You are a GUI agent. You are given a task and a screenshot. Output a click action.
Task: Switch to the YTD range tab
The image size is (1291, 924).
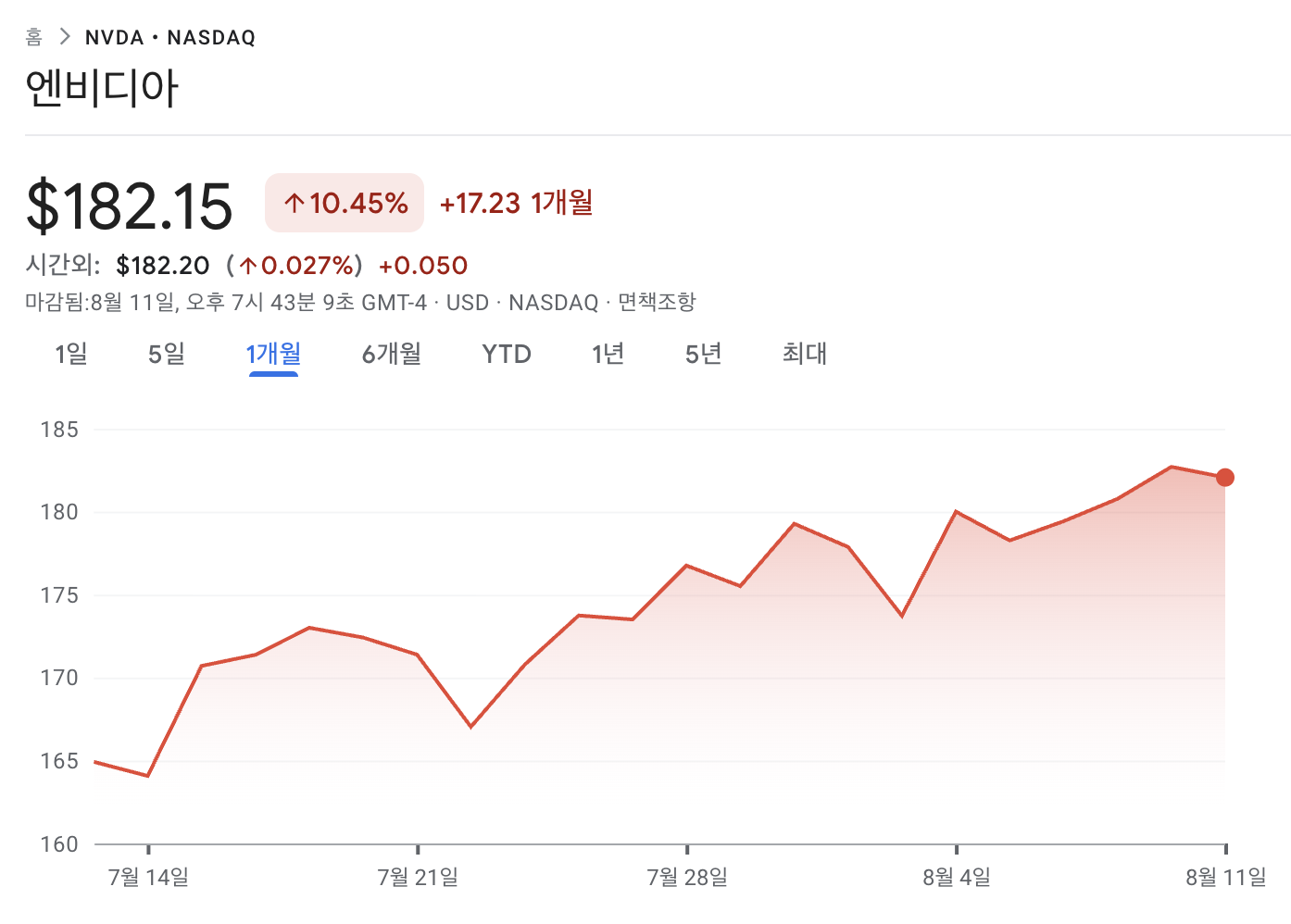coord(507,354)
